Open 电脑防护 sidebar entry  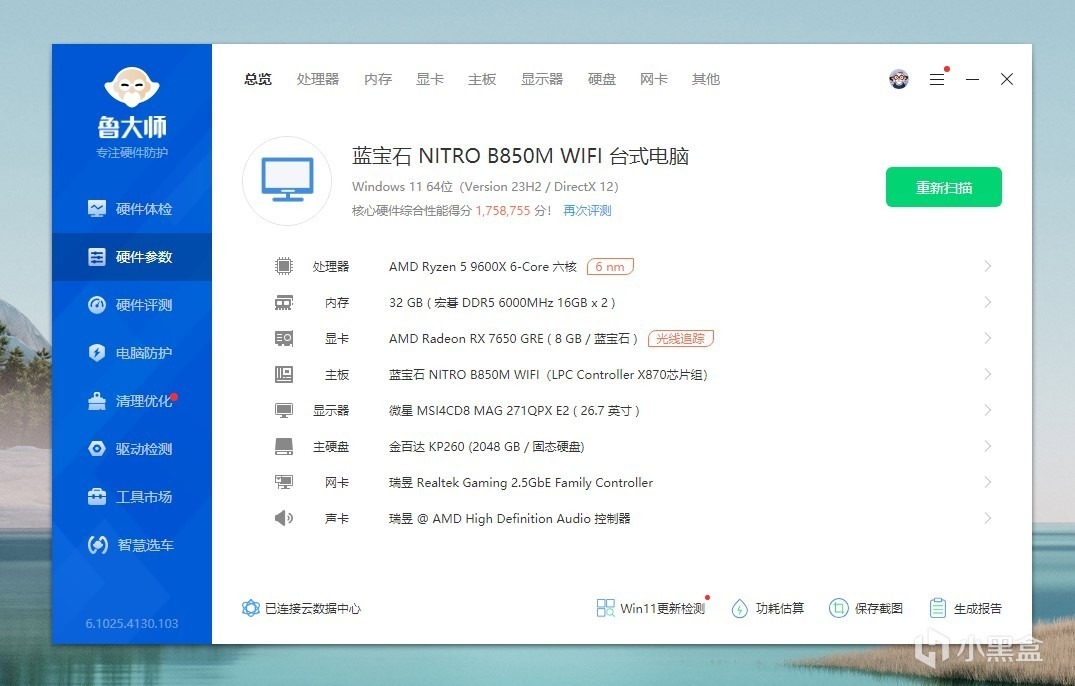132,352
